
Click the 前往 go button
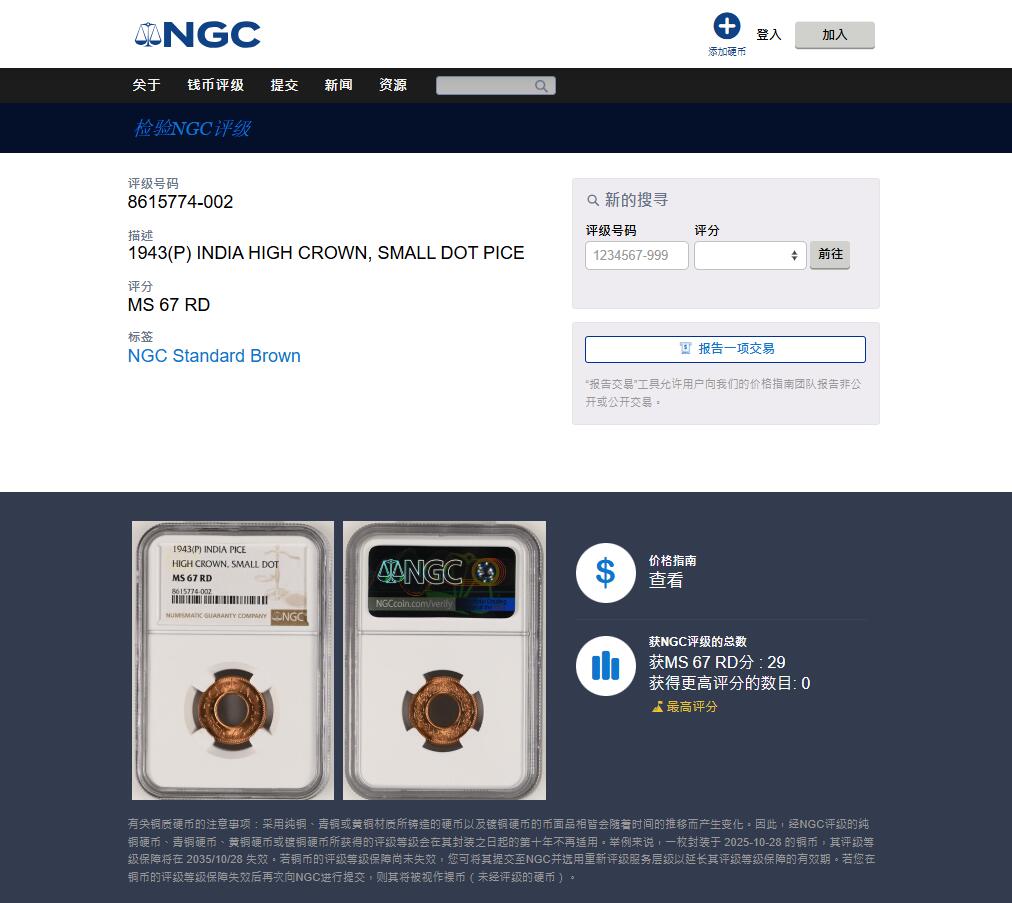pyautogui.click(x=830, y=254)
